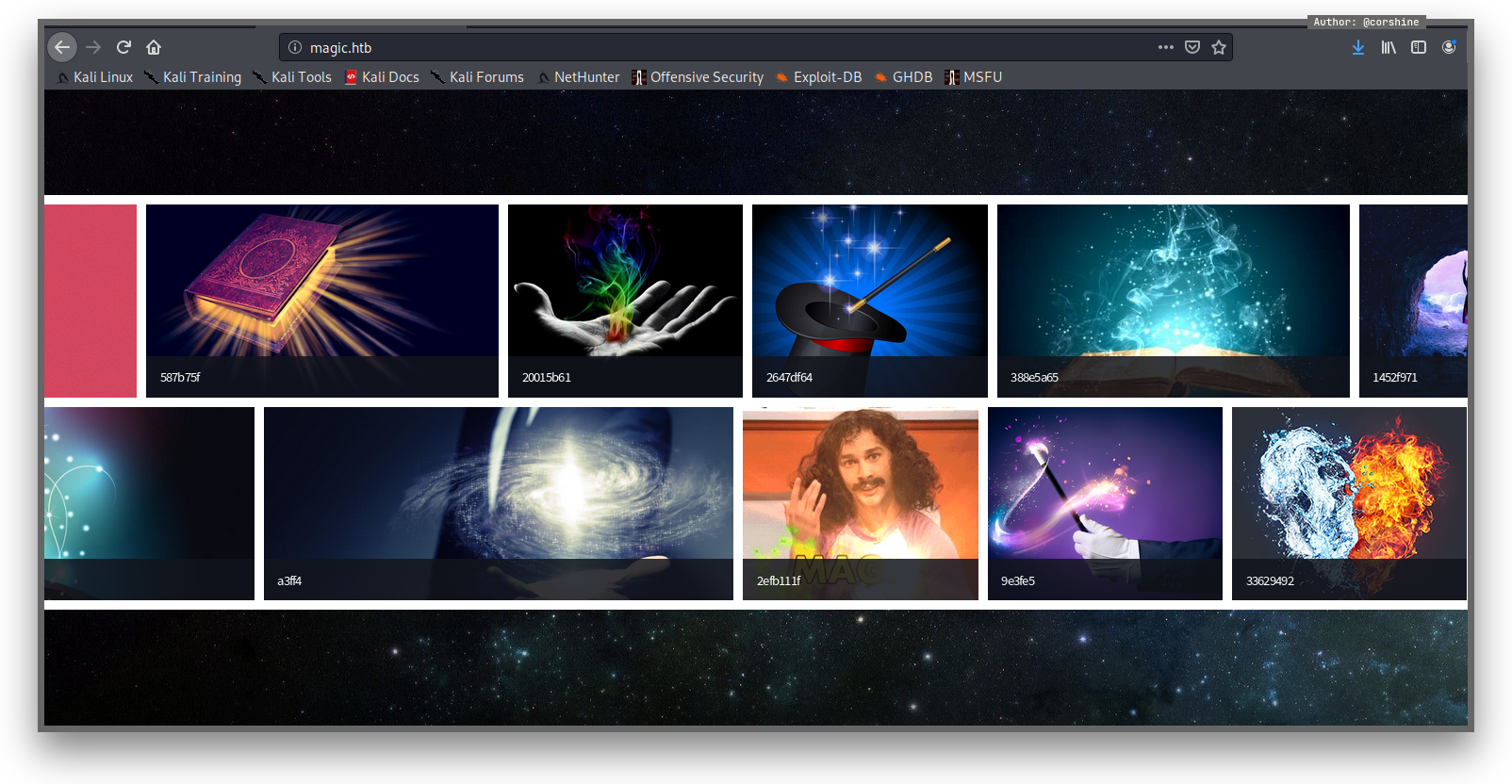1512x784 pixels.
Task: Click the magic.htb address bar
Action: 716,47
